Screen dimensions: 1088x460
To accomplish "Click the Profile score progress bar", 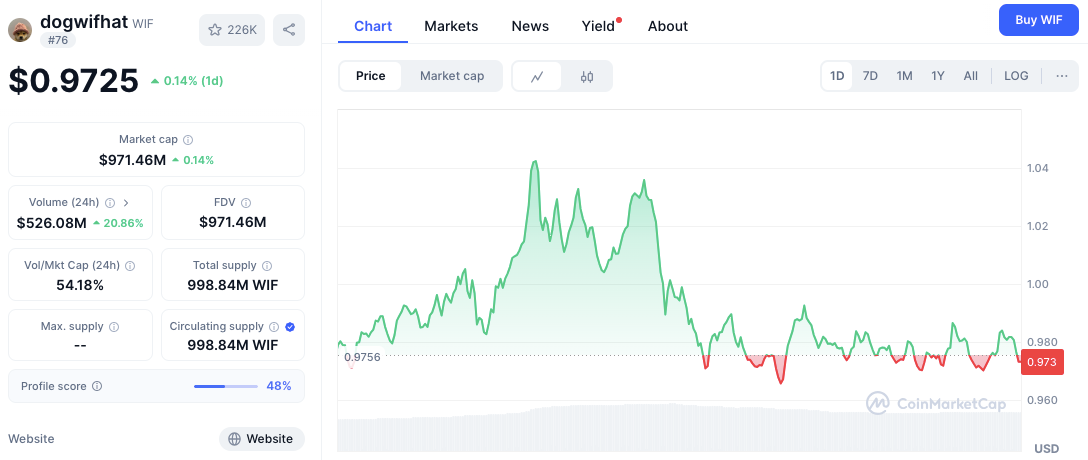I will (x=225, y=386).
